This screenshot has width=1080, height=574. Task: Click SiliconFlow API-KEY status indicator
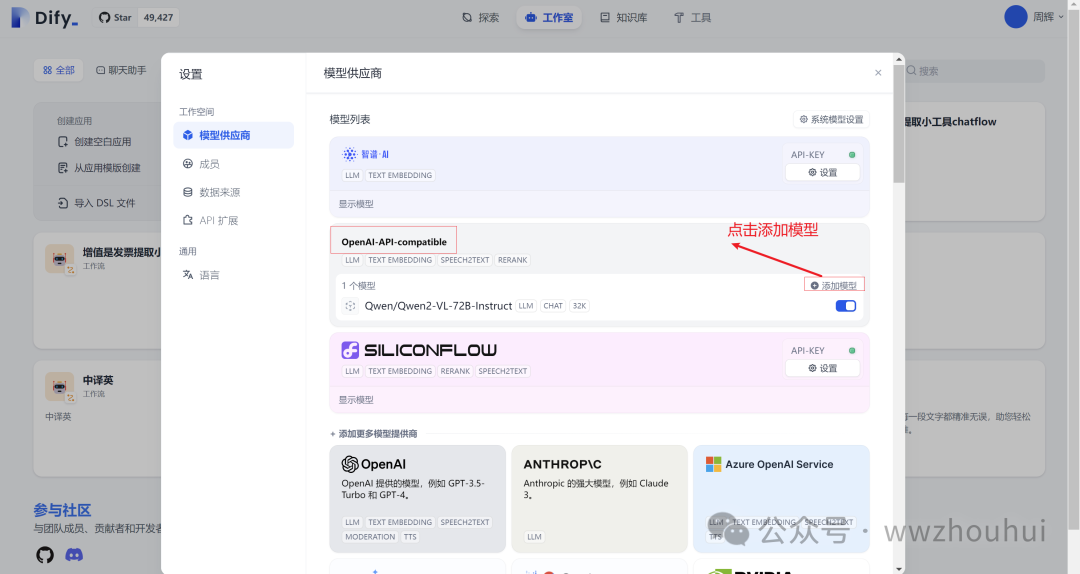click(852, 351)
